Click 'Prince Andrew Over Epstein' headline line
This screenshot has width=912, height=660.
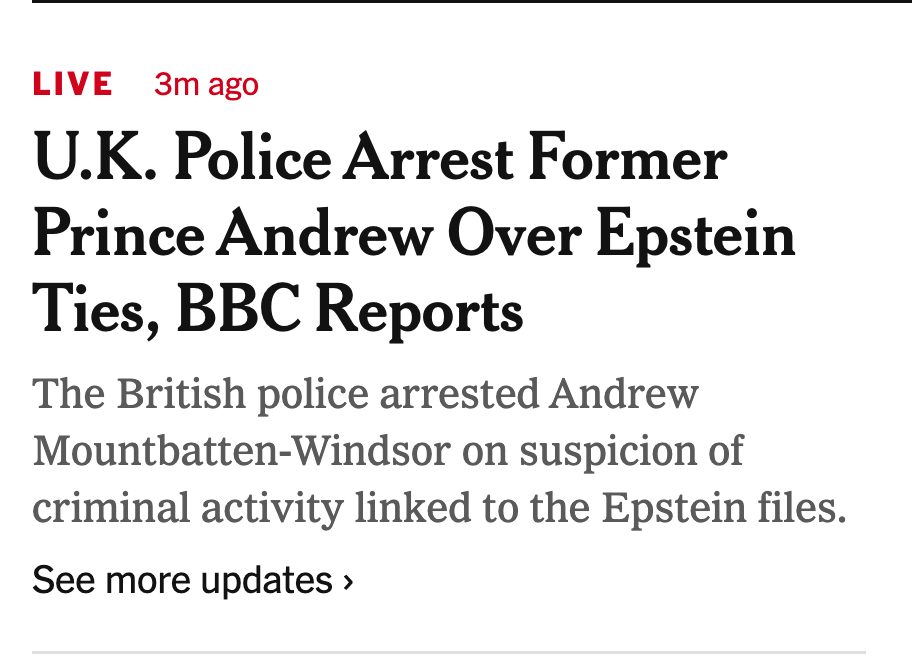point(414,236)
